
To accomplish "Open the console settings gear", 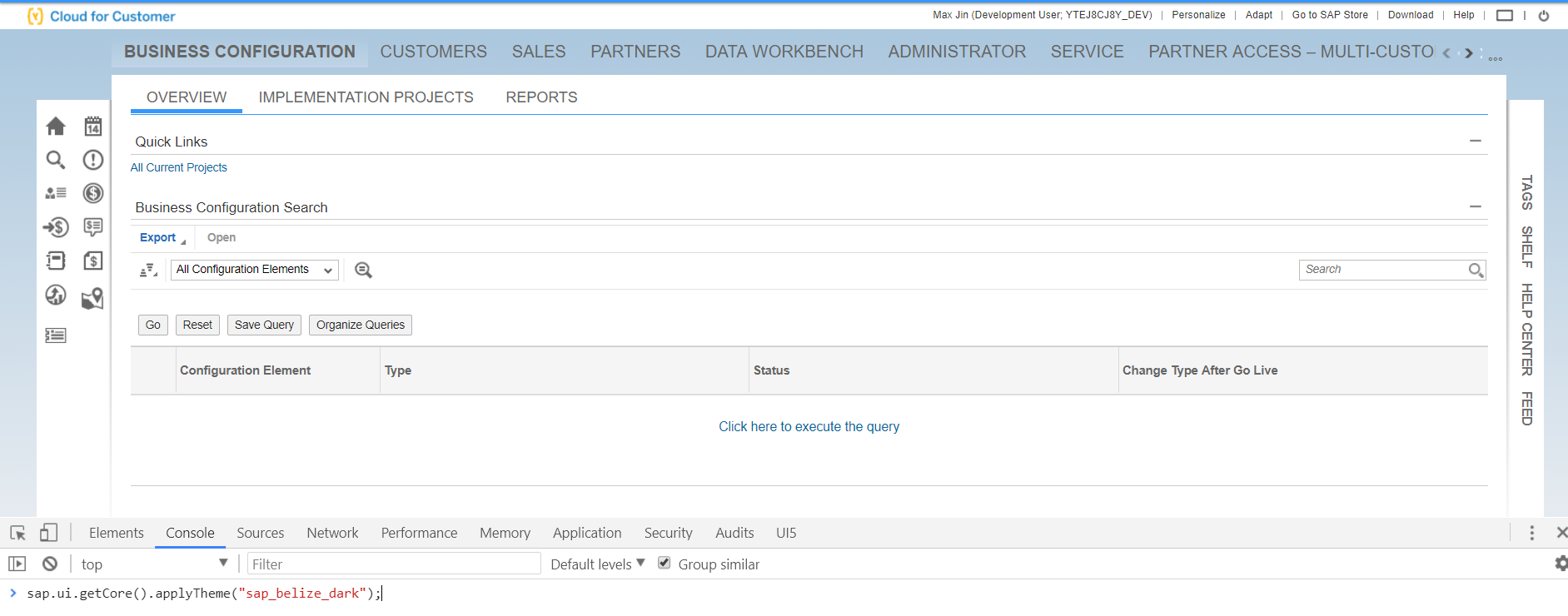I will (x=1561, y=564).
